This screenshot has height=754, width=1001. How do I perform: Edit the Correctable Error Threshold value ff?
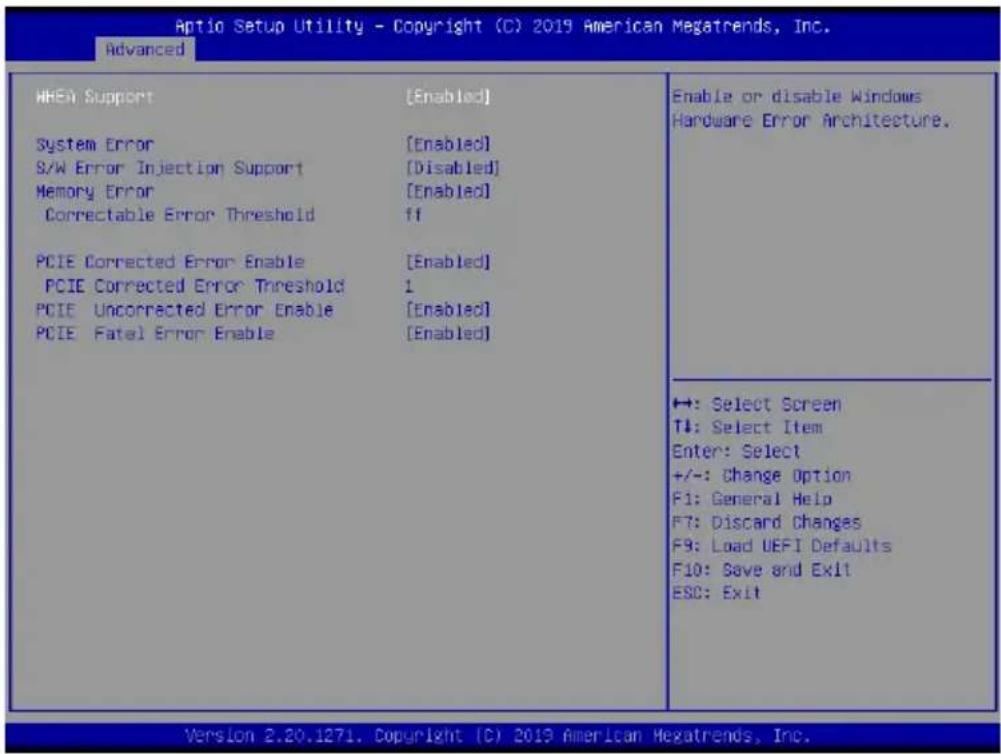point(413,215)
